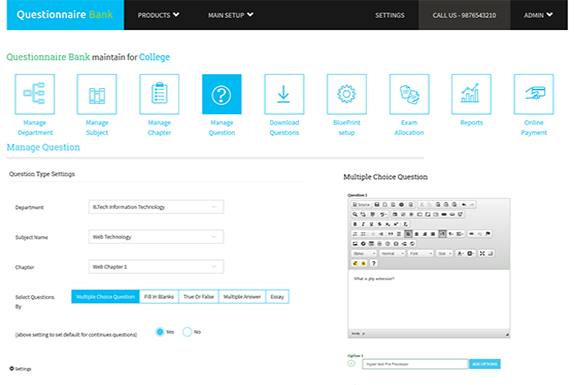Screen dimensions: 574x385
Task: Expand the ADMIN menu
Action: click(538, 15)
